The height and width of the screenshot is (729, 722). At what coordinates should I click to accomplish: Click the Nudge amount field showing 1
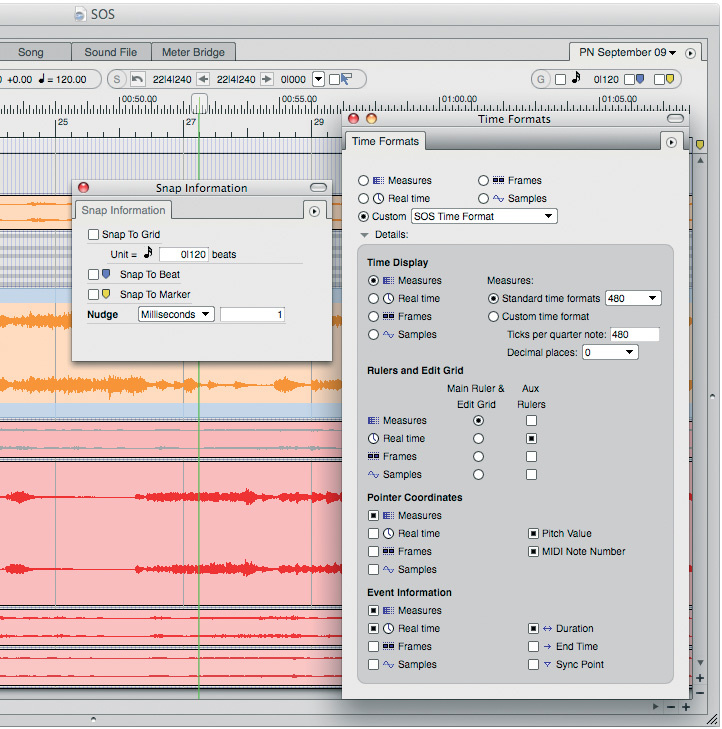tap(252, 314)
